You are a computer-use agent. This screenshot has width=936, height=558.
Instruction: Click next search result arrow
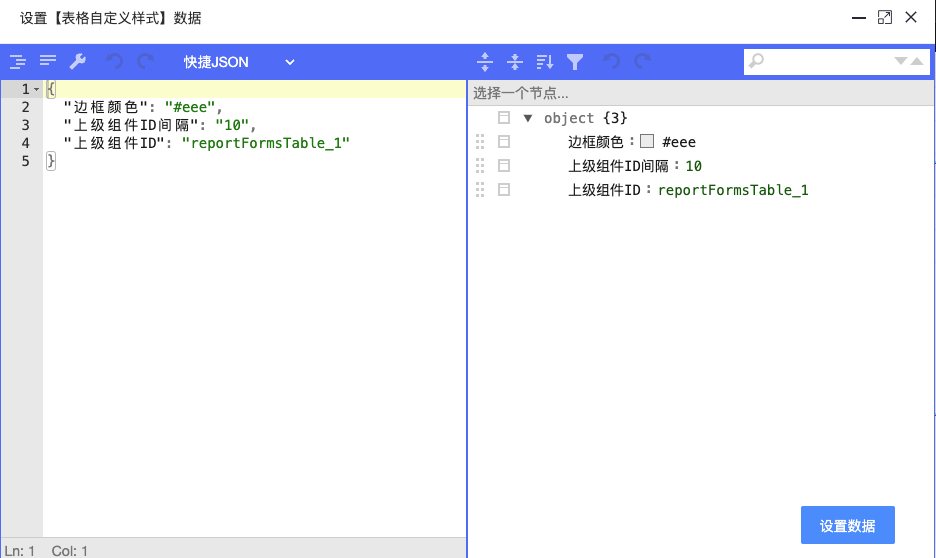coord(901,61)
